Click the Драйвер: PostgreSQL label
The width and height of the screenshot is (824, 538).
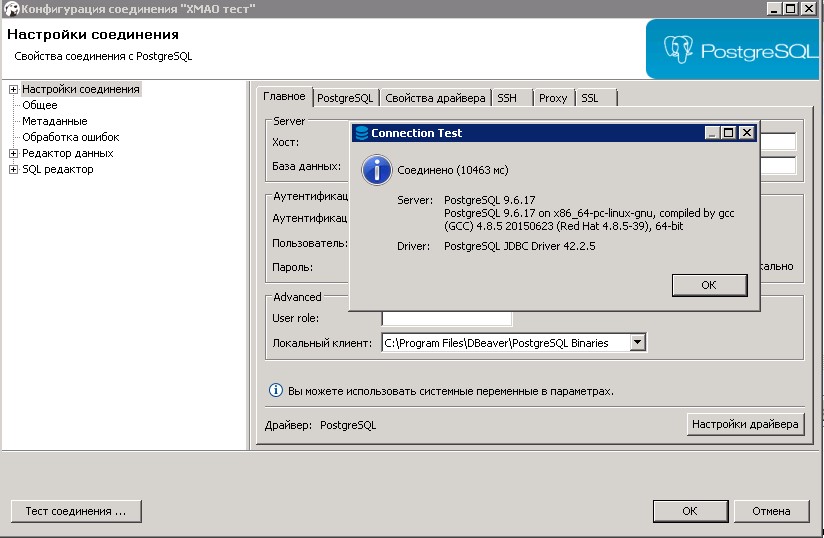tap(321, 425)
